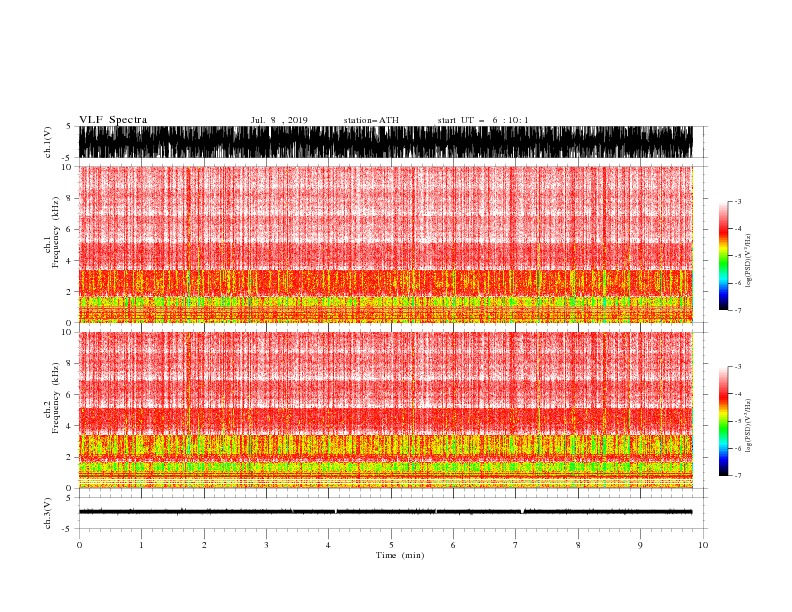The width and height of the screenshot is (792, 612).
Task: Click time axis tick label "9"
Action: coord(640,545)
